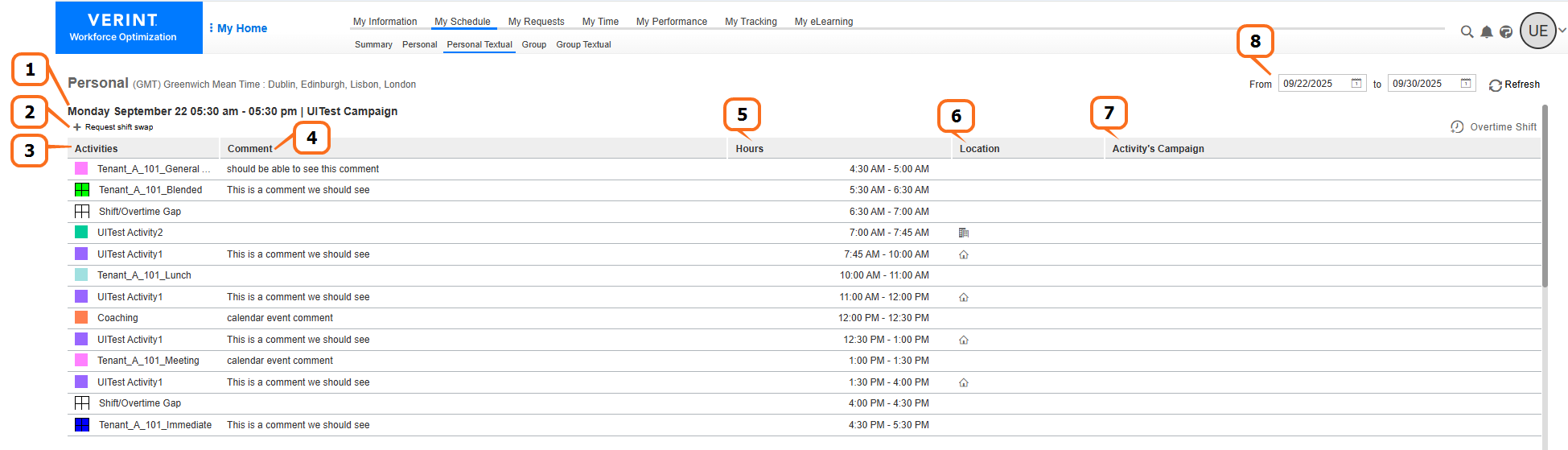Click the orange Coaching color swatch
1568x450 pixels.
click(x=81, y=318)
